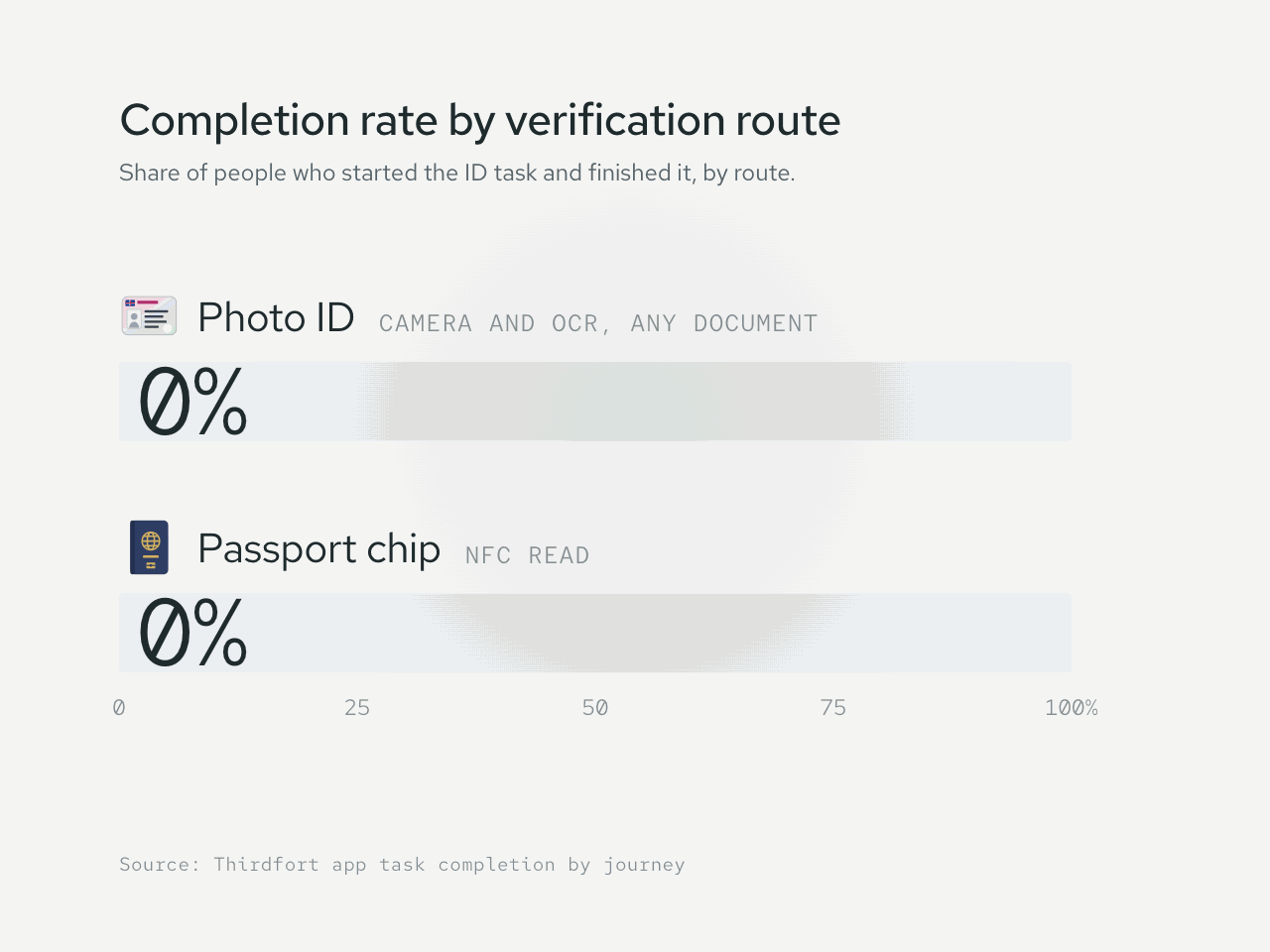The height and width of the screenshot is (952, 1270).
Task: Click the passport booklet icon
Action: coord(149,547)
